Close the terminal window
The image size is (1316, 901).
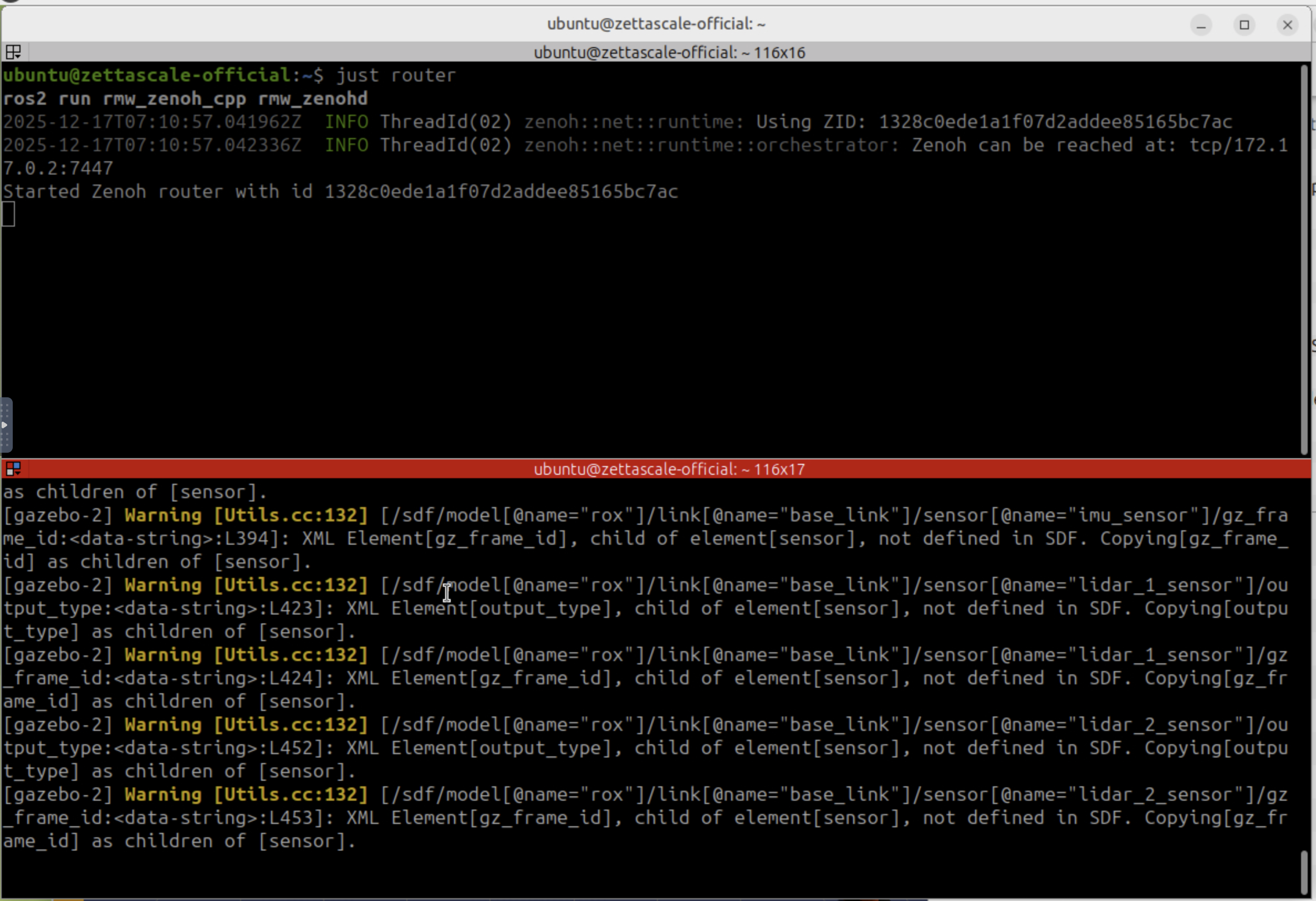(x=1287, y=25)
